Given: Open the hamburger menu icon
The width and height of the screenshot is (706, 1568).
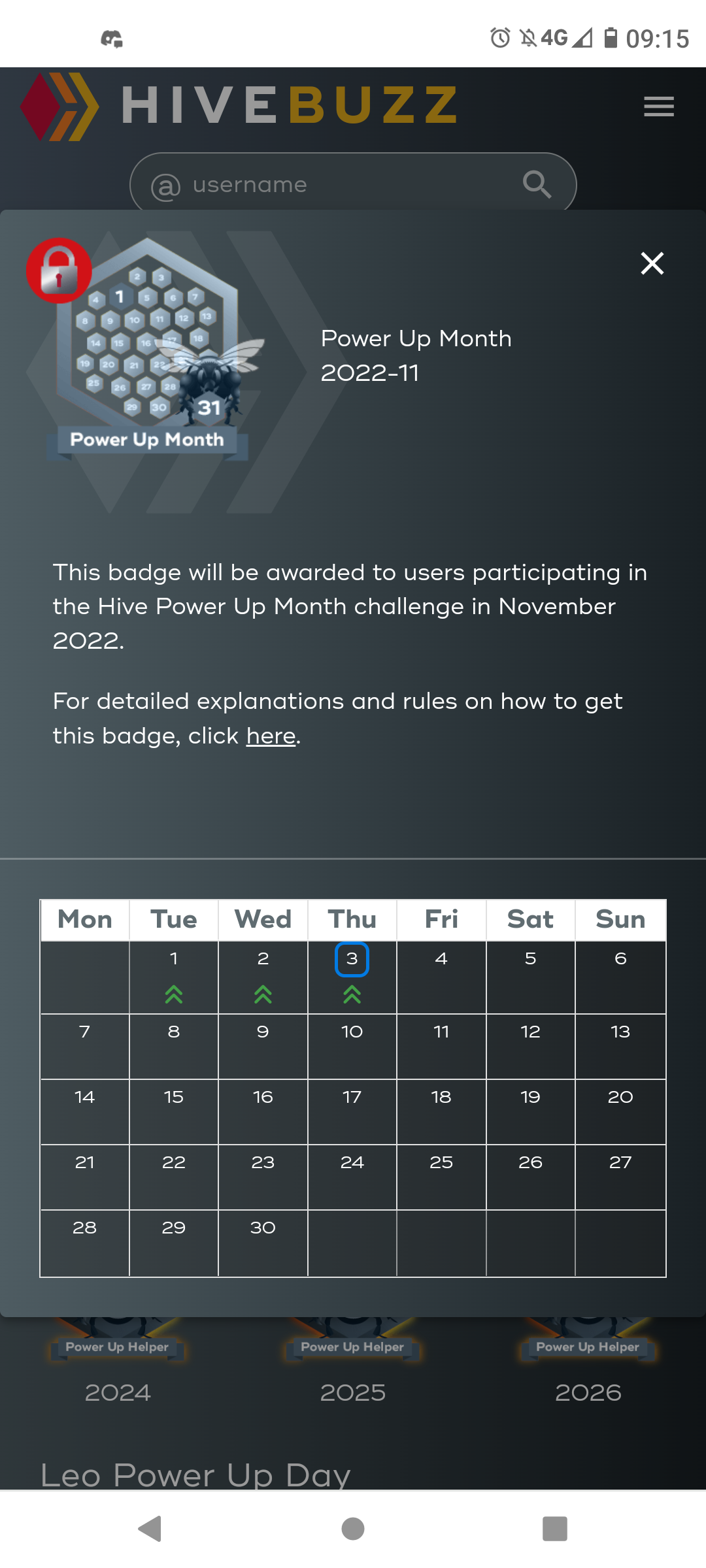Looking at the screenshot, I should pyautogui.click(x=658, y=106).
